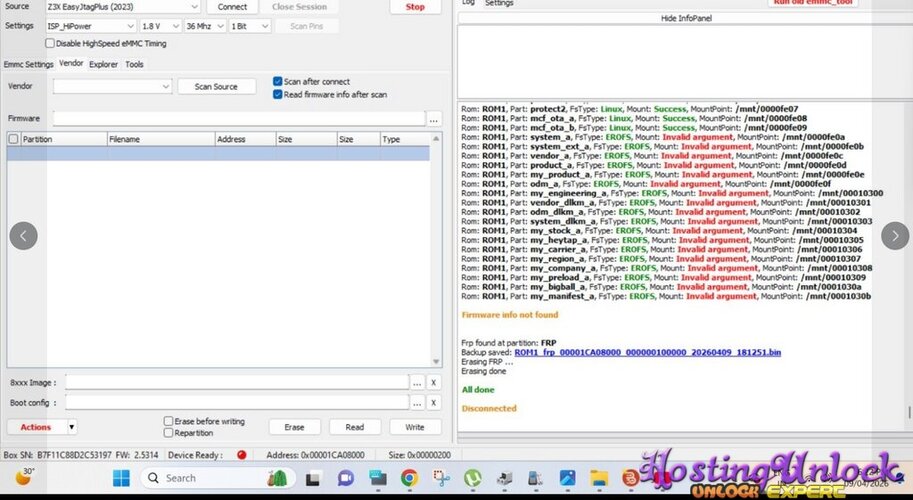Image resolution: width=913 pixels, height=500 pixels.
Task: Click the previous slide arrow on the left
Action: [23, 236]
